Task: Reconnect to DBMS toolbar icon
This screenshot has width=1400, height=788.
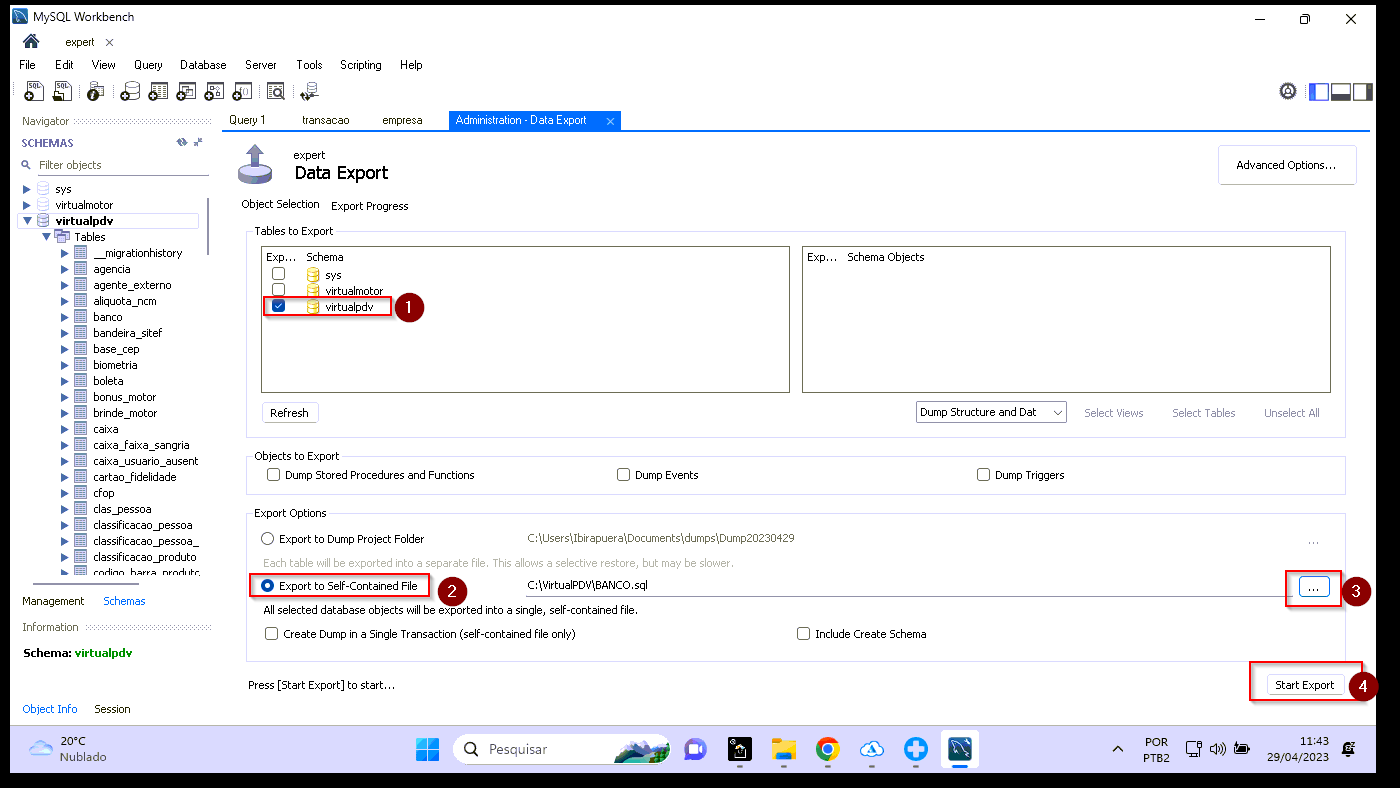Action: pyautogui.click(x=309, y=91)
